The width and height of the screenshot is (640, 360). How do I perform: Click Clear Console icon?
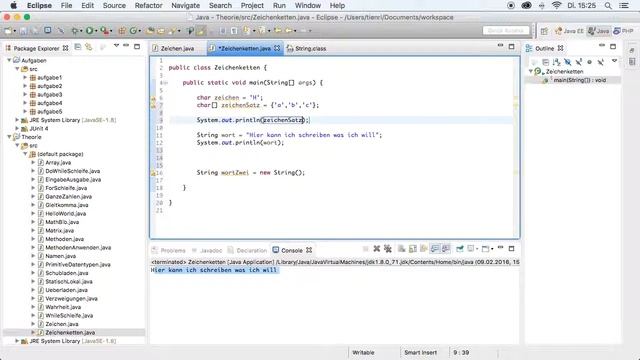[x=402, y=249]
